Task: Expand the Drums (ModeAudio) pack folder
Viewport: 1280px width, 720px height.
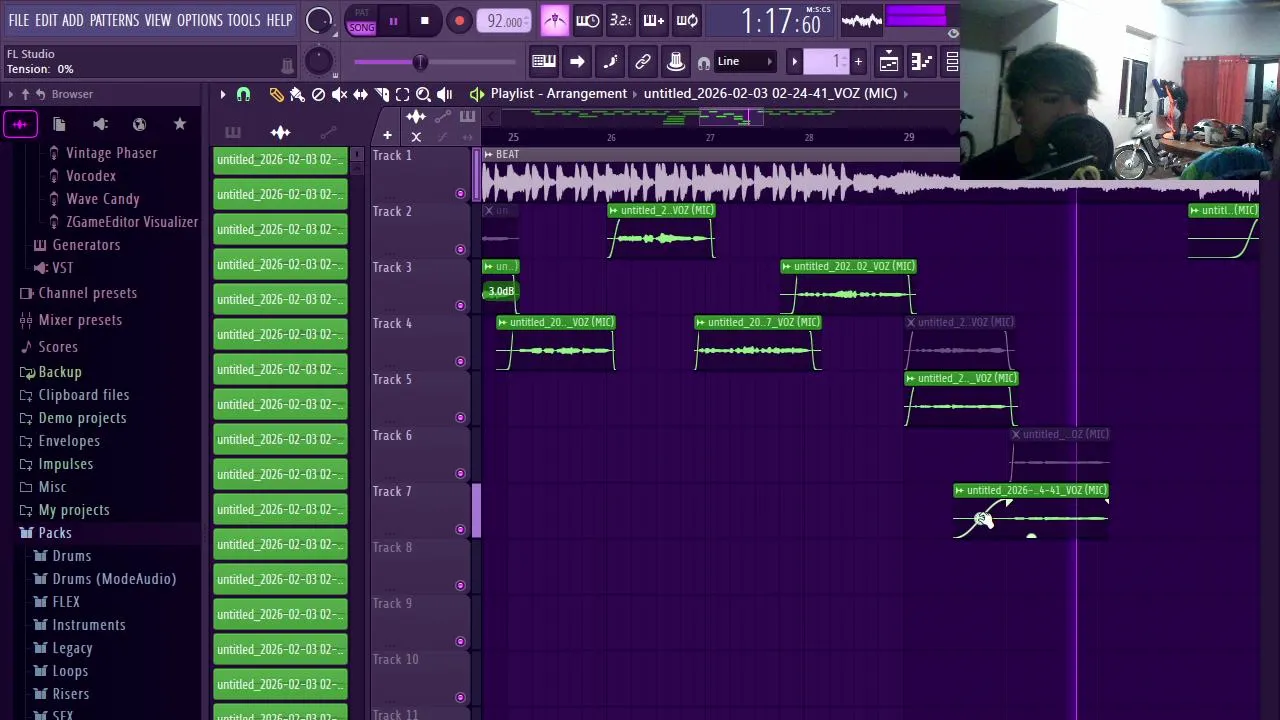Action: pyautogui.click(x=114, y=579)
